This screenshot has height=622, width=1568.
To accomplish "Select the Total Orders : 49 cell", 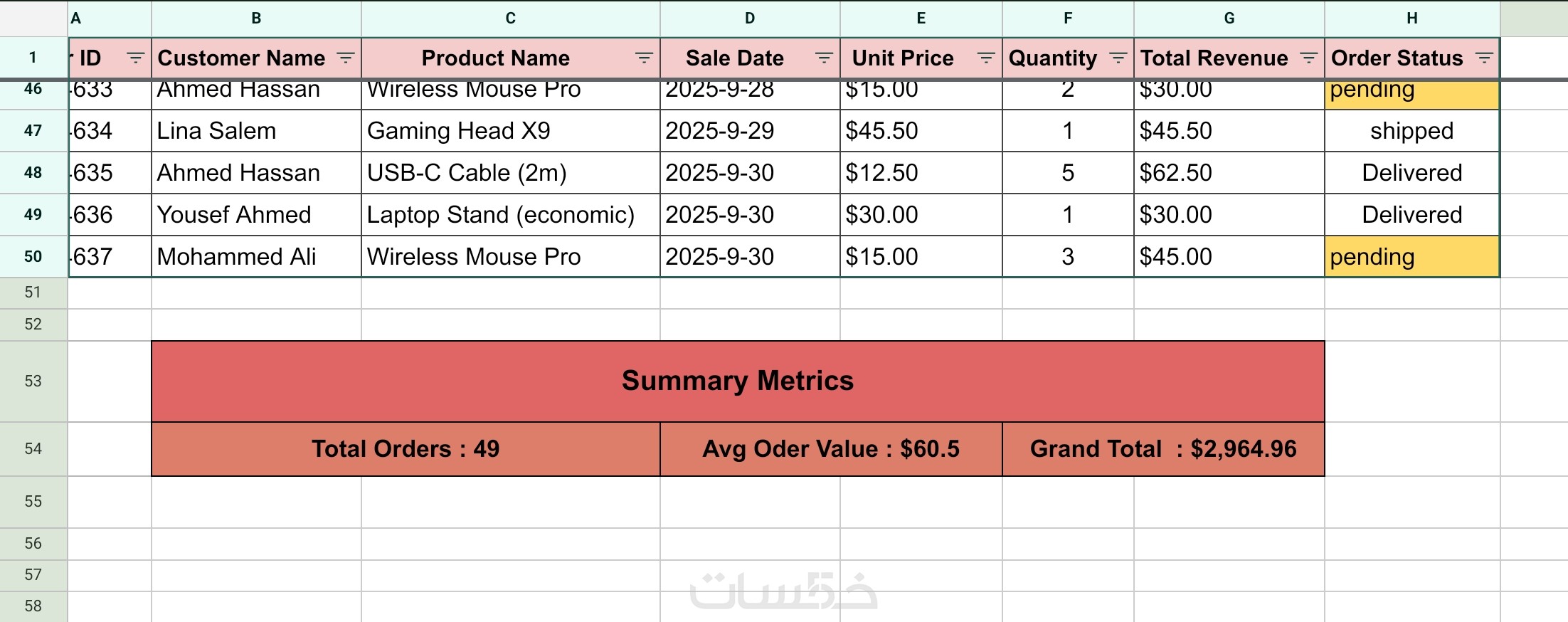I will coord(406,449).
